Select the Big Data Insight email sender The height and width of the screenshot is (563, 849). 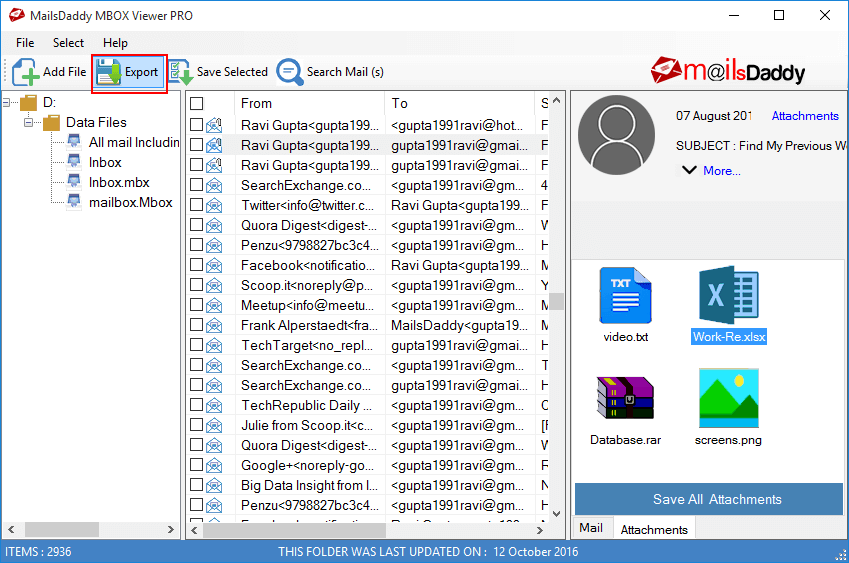pyautogui.click(x=309, y=486)
